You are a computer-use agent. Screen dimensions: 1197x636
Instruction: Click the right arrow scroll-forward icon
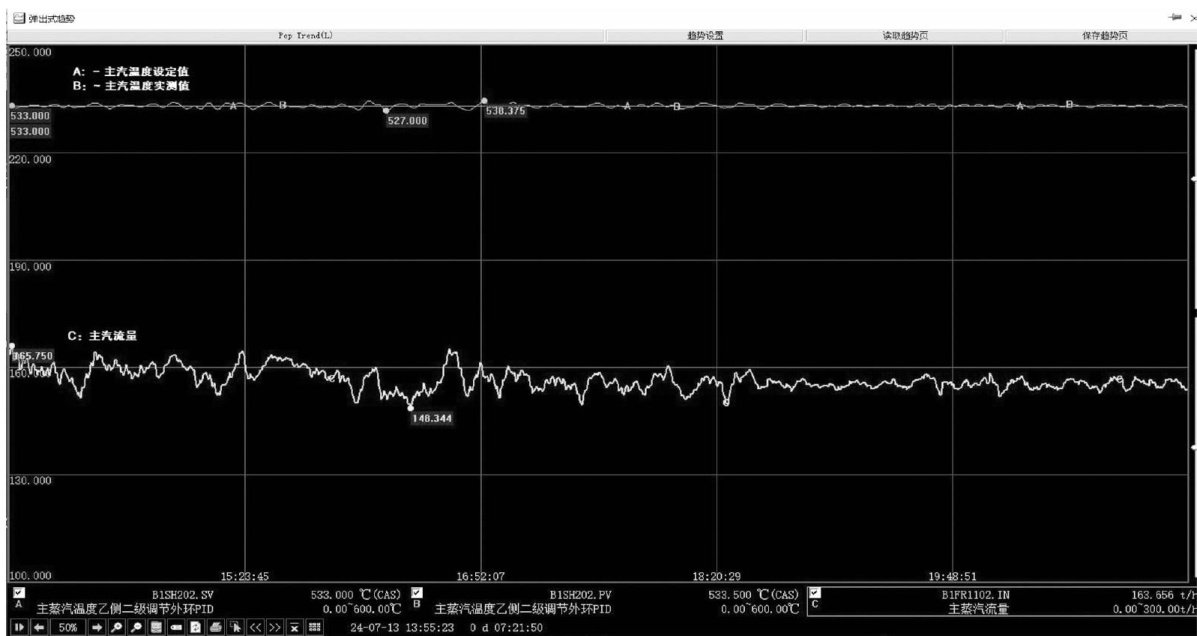[99, 627]
